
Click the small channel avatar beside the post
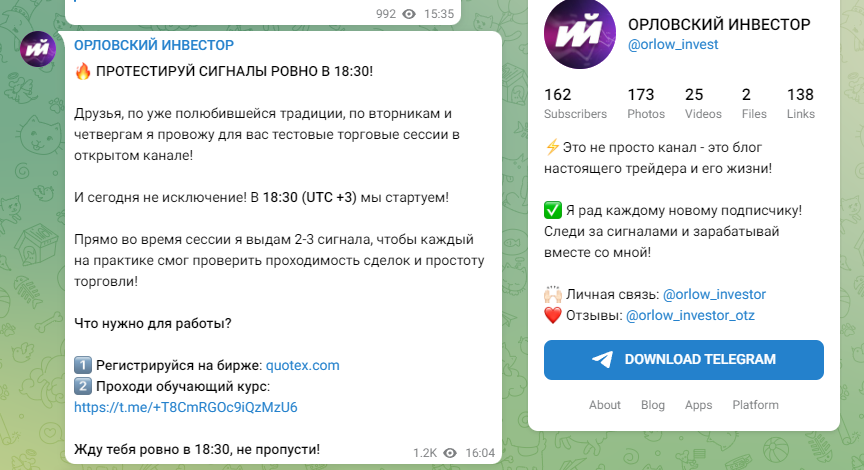point(38,49)
